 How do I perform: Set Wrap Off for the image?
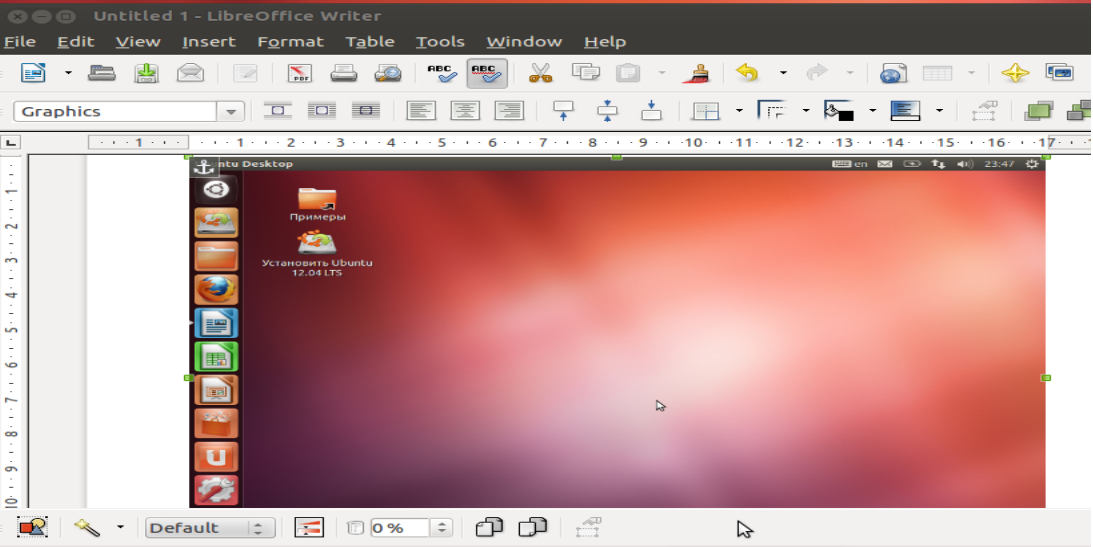277,111
